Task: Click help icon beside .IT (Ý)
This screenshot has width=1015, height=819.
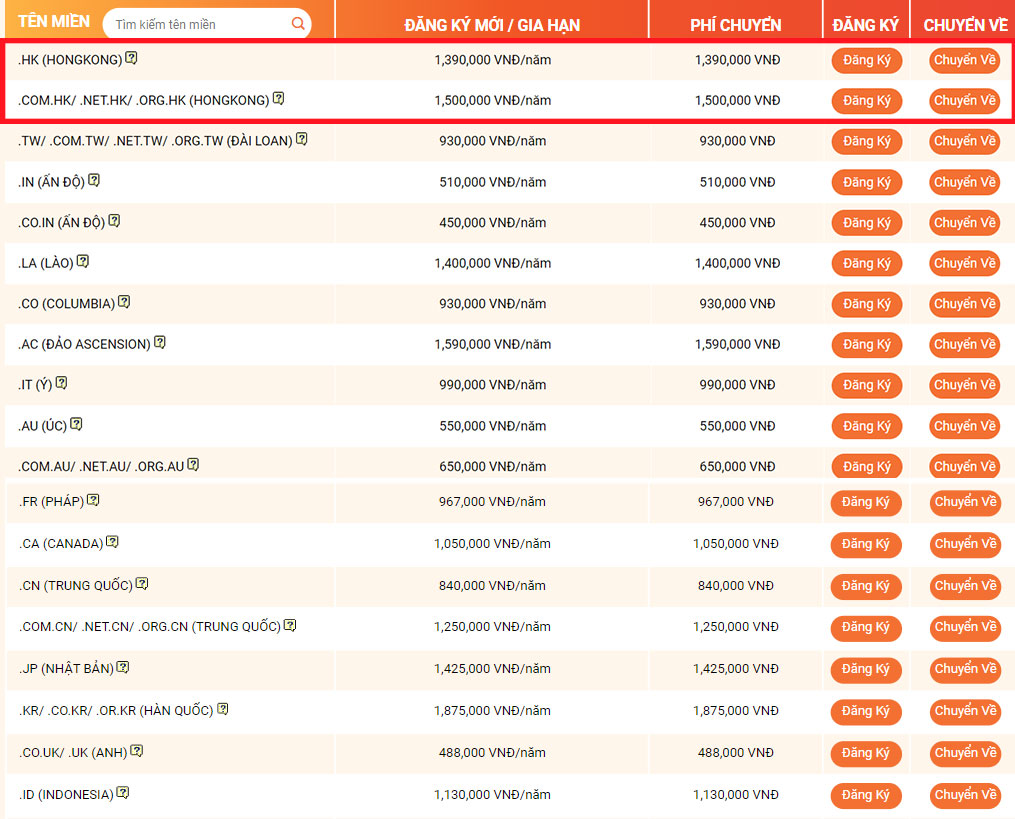Action: tap(62, 383)
